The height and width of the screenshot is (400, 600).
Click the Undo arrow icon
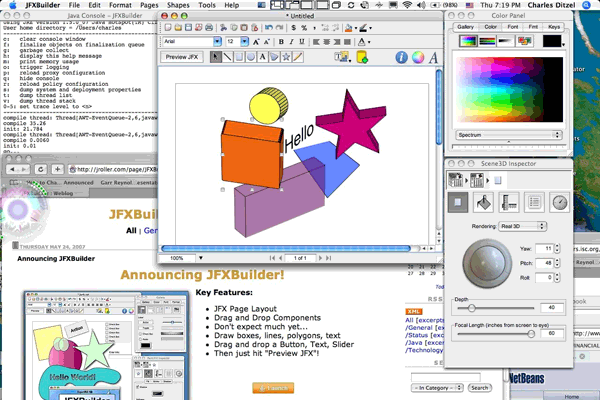point(269,28)
